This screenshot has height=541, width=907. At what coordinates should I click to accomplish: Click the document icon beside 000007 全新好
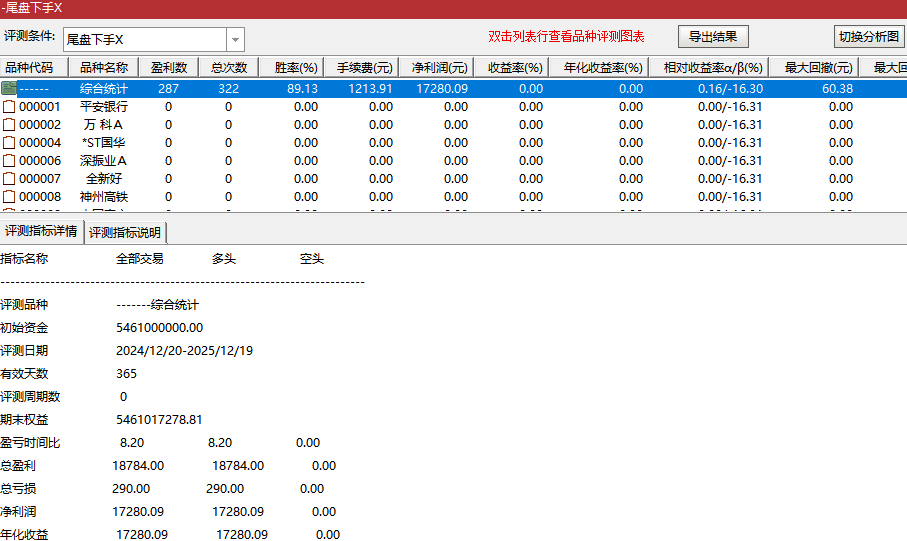[x=9, y=179]
